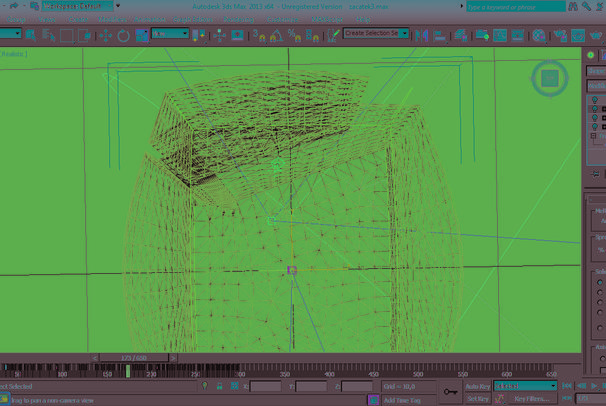Viewport: 606px width, 406px height.
Task: Toggle the Auto Key animation mode
Action: point(478,386)
